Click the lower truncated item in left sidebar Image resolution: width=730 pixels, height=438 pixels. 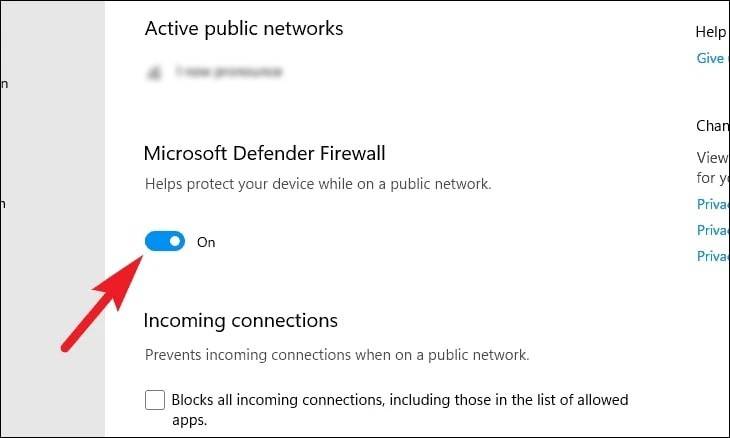tap(4, 203)
